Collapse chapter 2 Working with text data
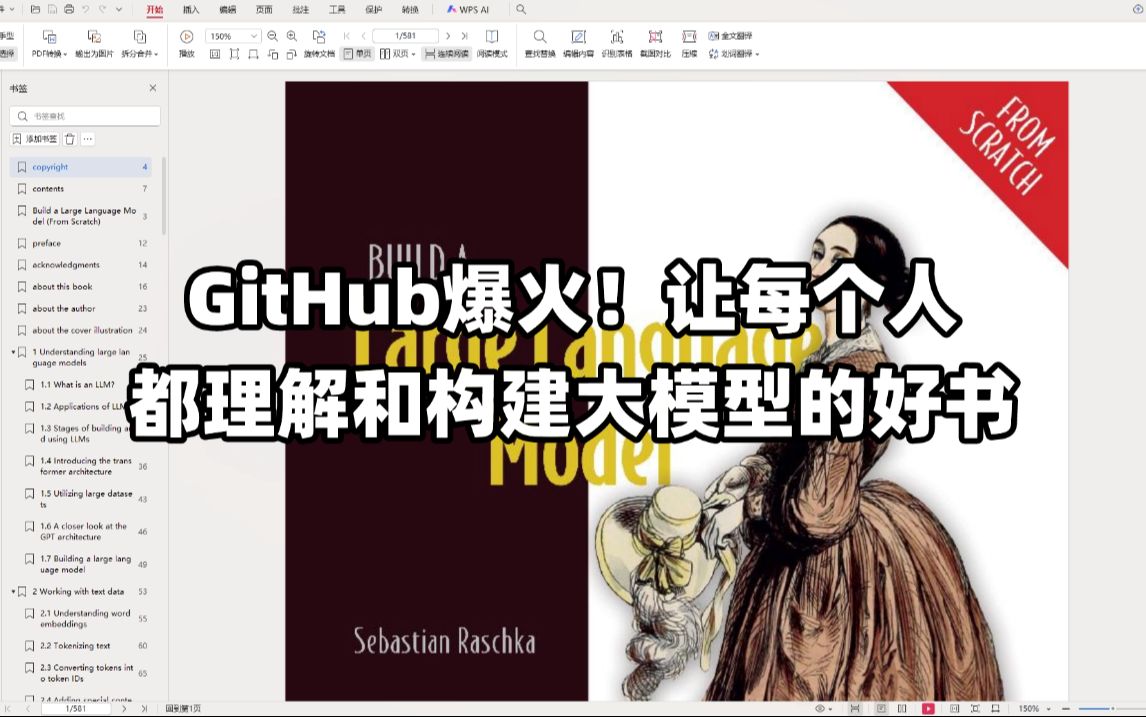Viewport: 1146px width, 717px height. [x=13, y=591]
